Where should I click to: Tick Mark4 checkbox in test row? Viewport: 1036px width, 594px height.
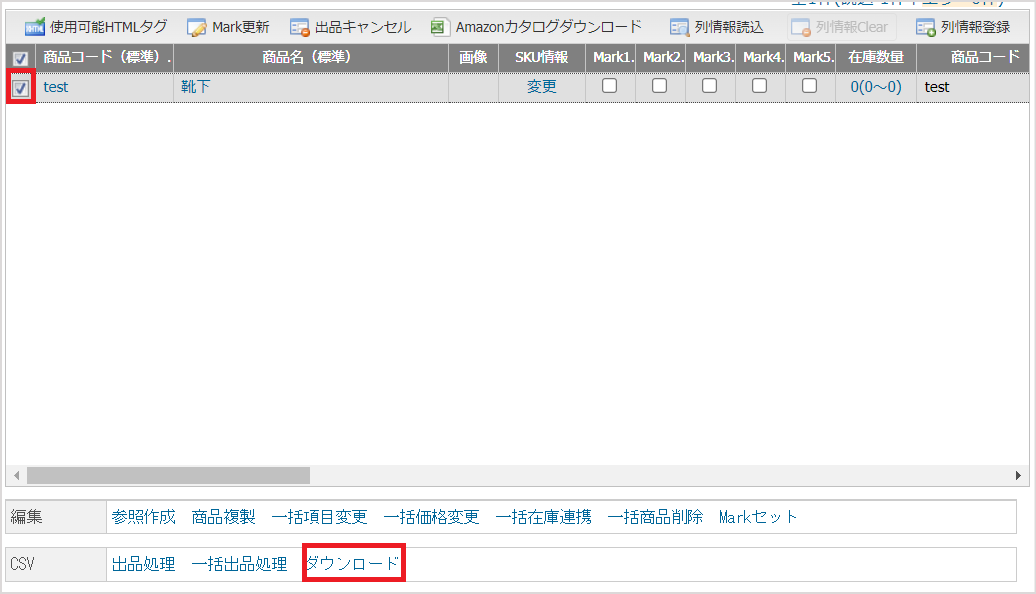pos(760,86)
